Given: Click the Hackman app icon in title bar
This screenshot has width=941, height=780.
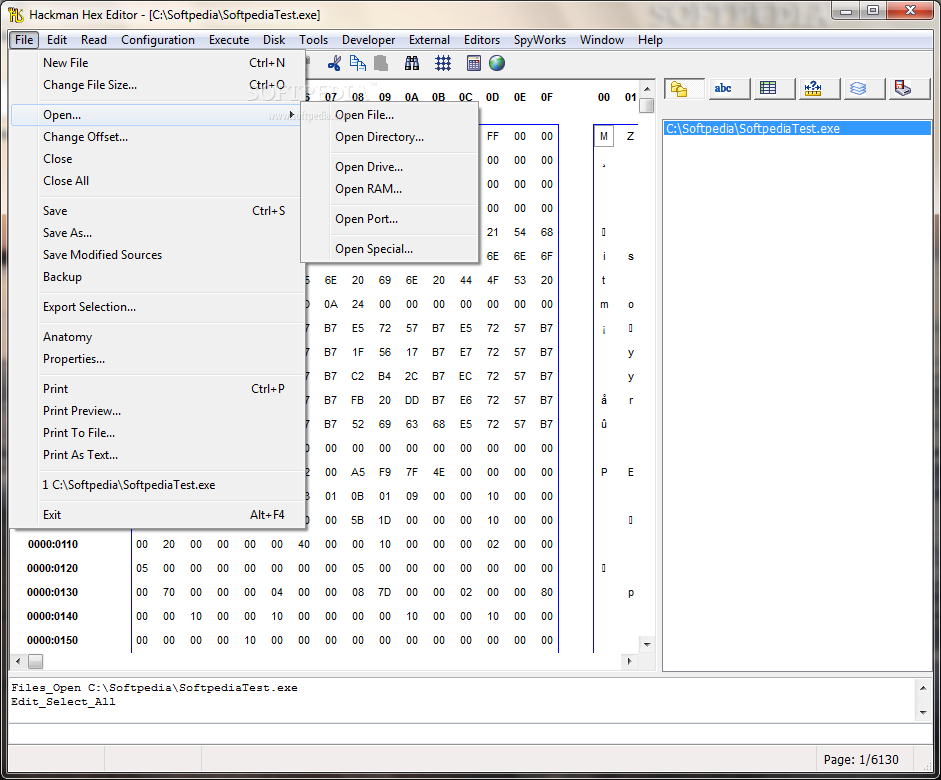Looking at the screenshot, I should [16, 14].
